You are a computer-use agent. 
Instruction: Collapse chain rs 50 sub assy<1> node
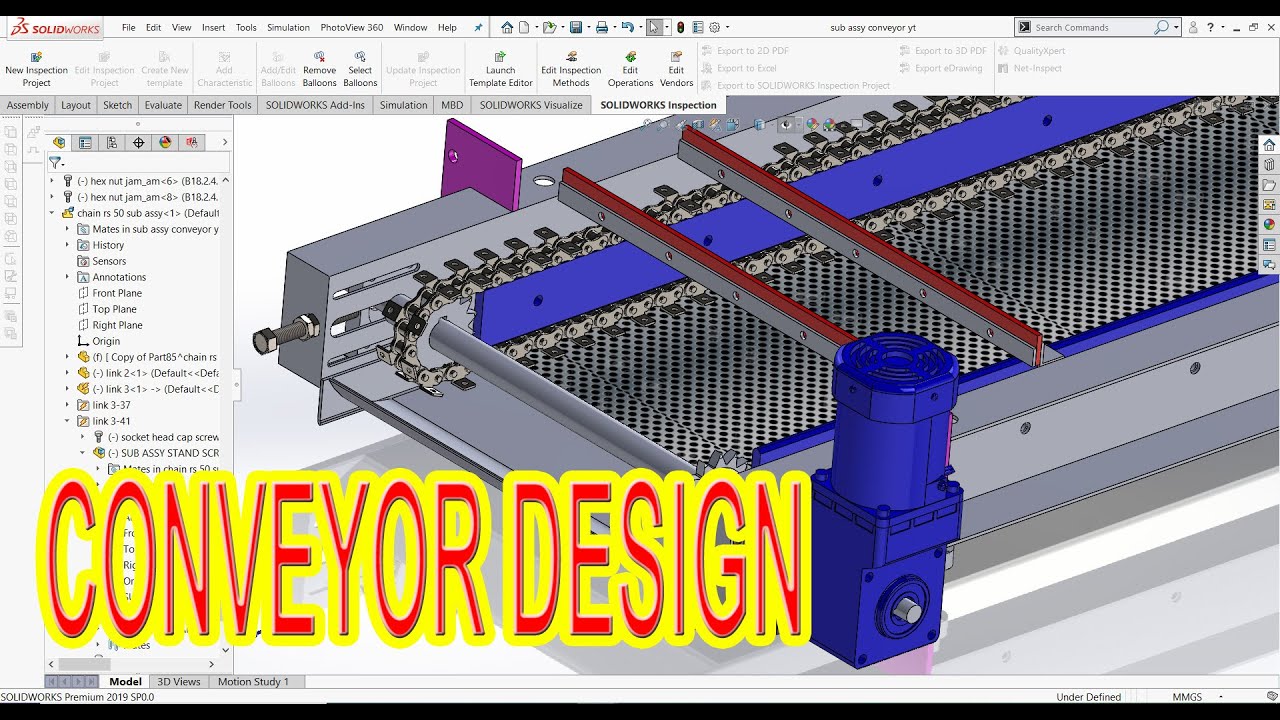52,213
